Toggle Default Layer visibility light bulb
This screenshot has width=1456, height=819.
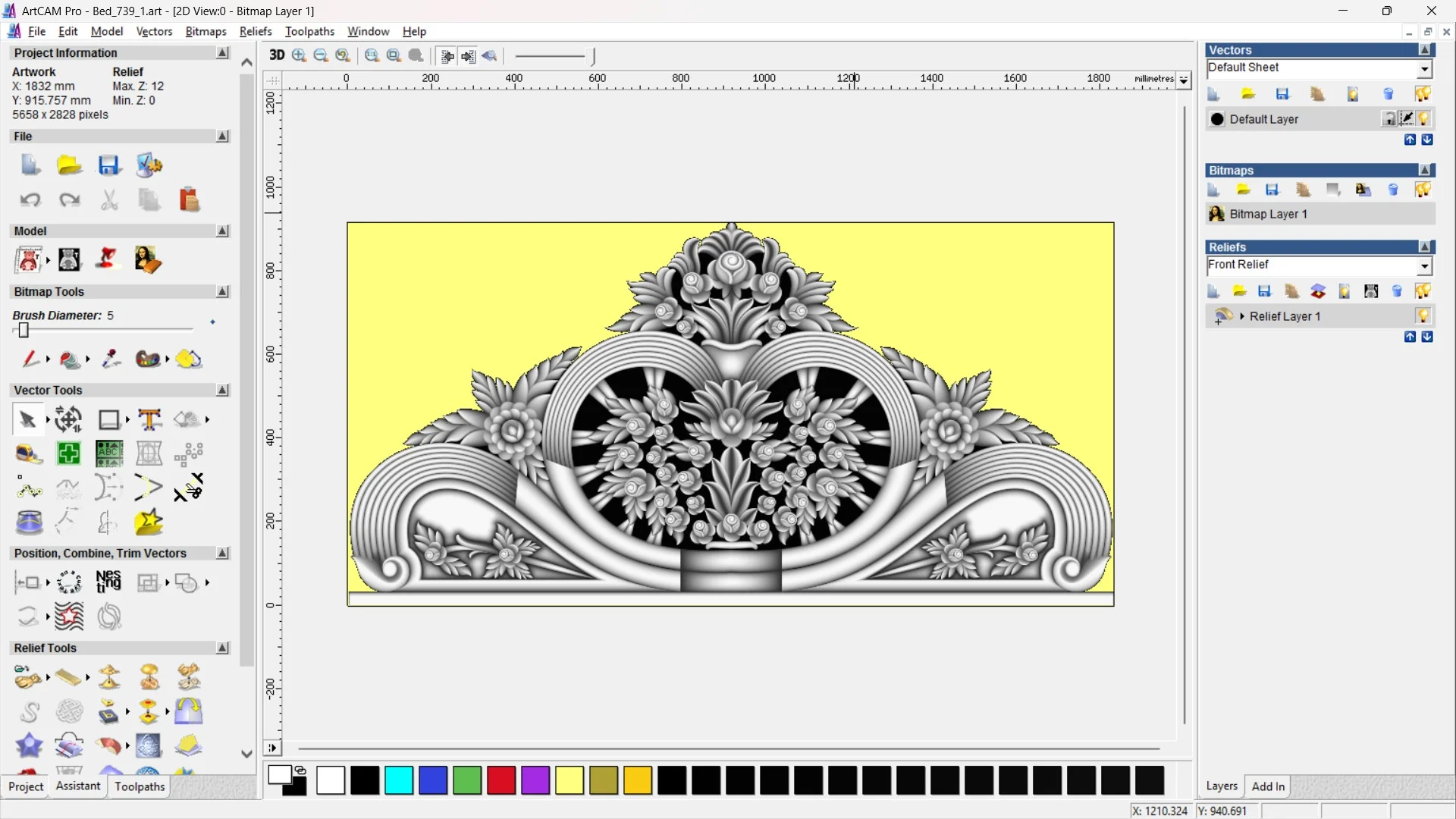click(x=1423, y=119)
